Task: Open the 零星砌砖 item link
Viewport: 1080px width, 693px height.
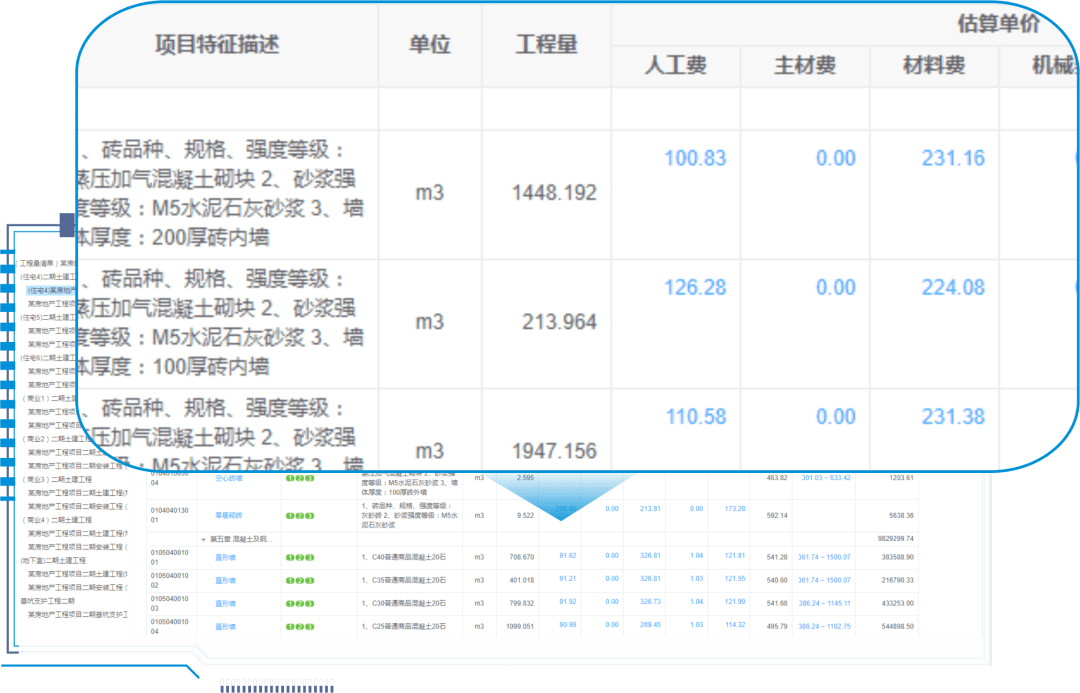Action: click(x=229, y=515)
